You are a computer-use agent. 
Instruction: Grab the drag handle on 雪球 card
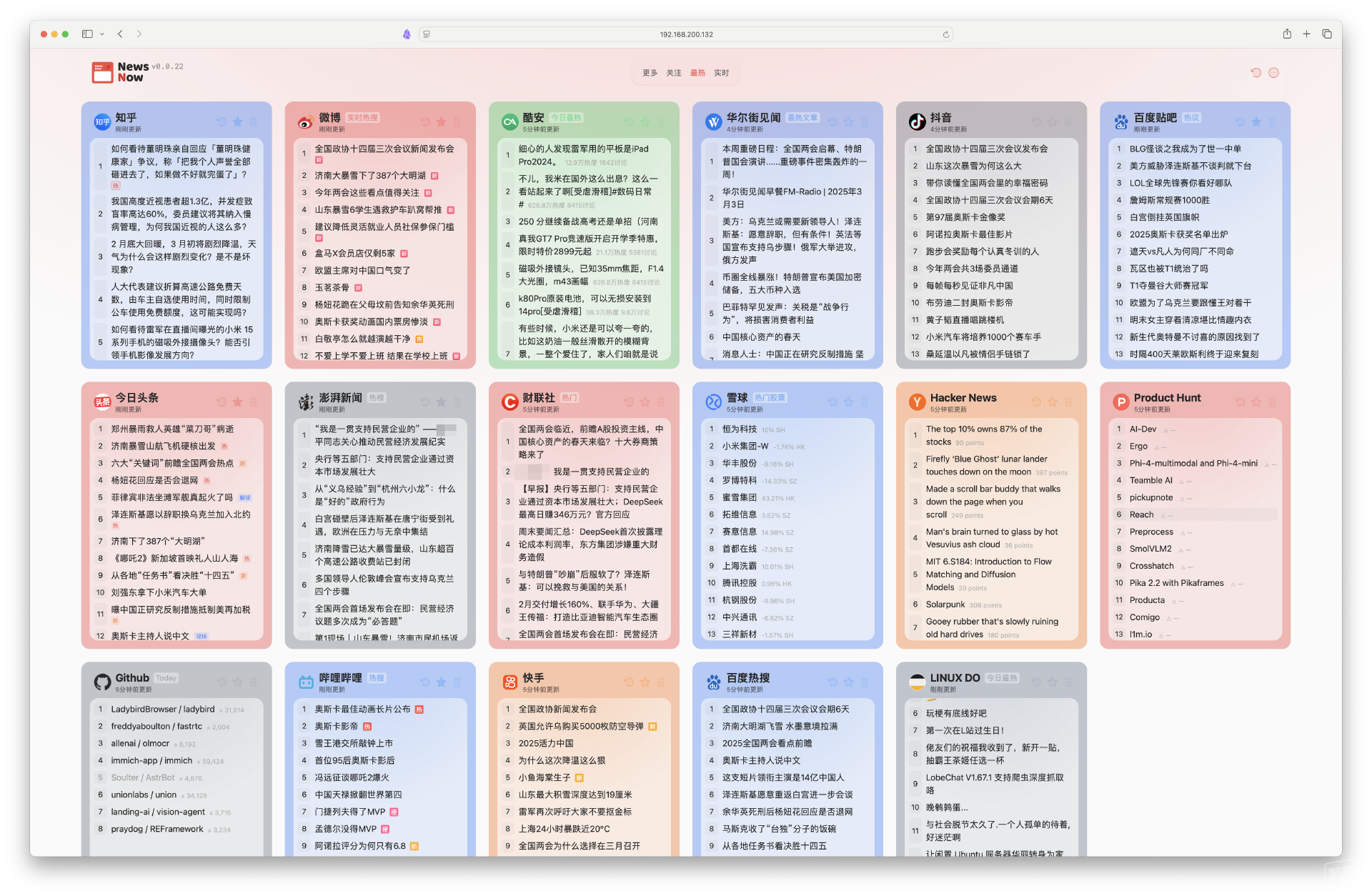[865, 402]
